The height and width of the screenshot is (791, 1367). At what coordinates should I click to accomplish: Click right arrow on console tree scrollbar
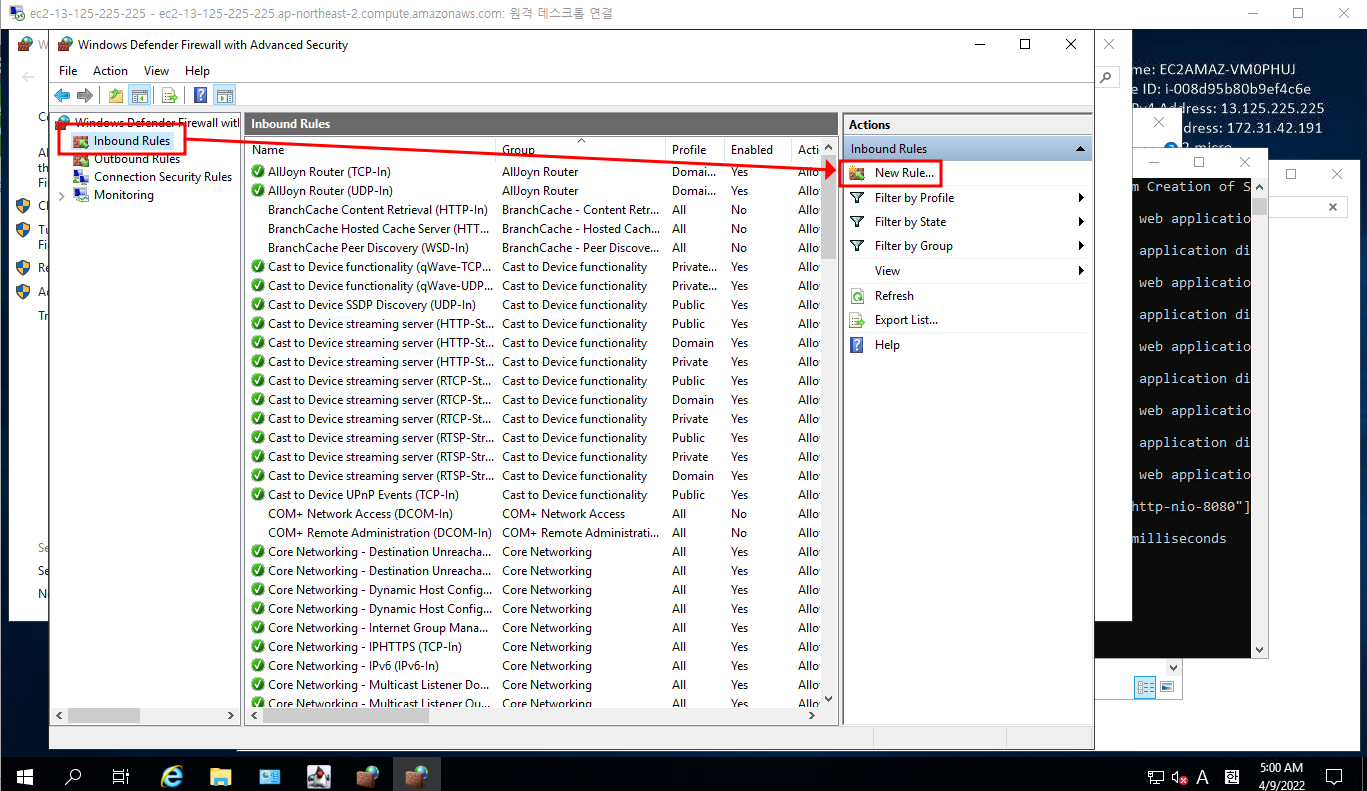pyautogui.click(x=231, y=716)
